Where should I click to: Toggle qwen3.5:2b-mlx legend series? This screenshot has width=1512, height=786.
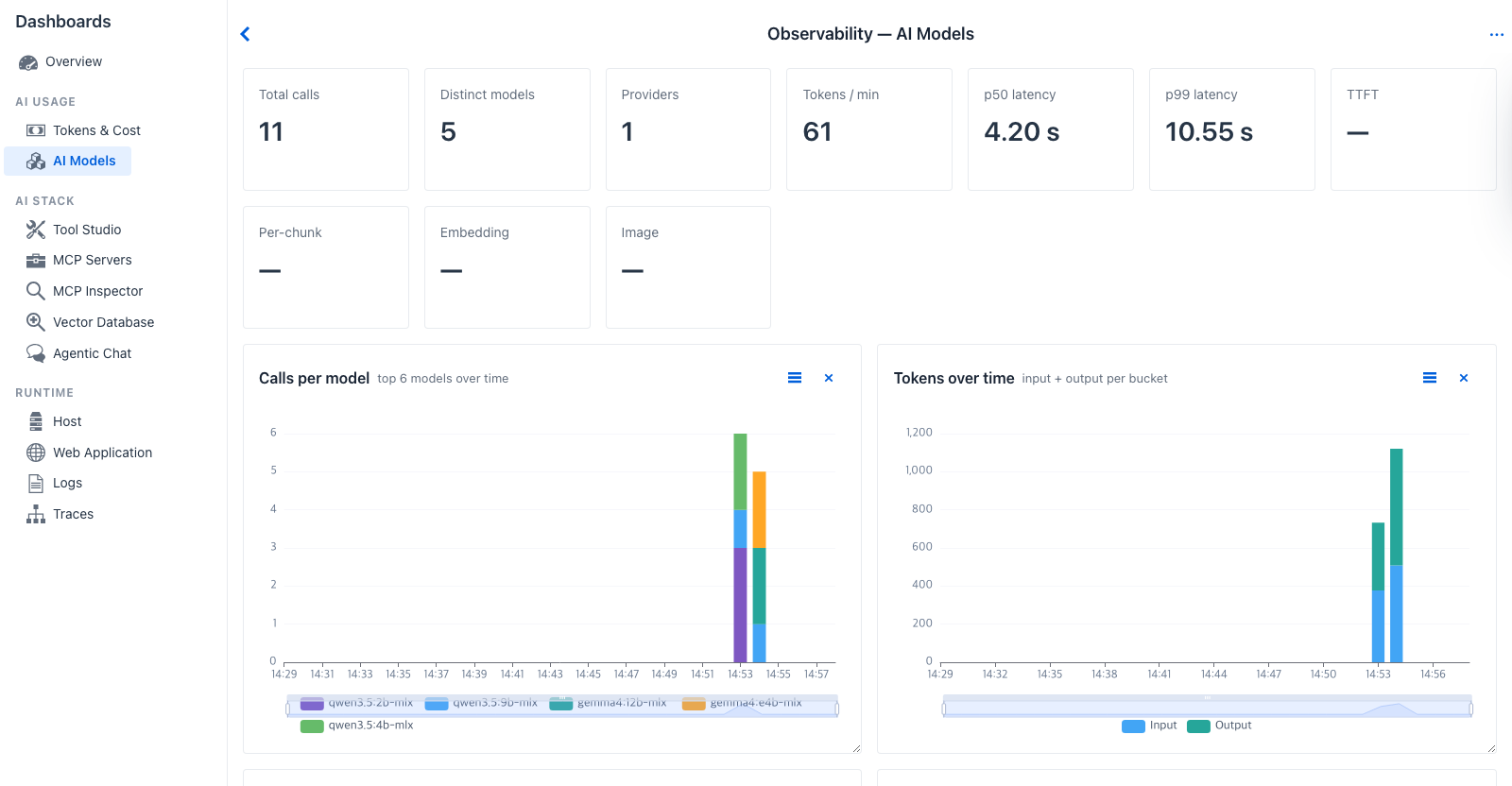pos(357,703)
